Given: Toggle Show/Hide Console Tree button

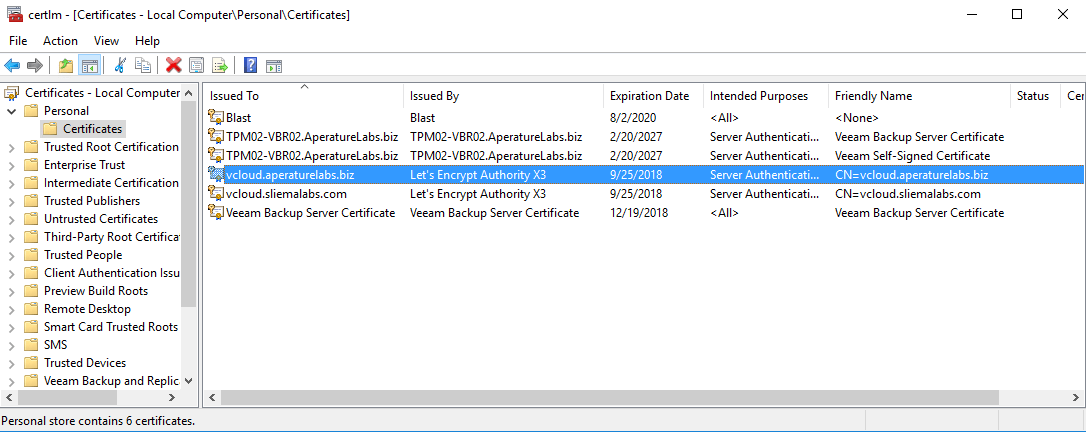Looking at the screenshot, I should click(x=89, y=66).
